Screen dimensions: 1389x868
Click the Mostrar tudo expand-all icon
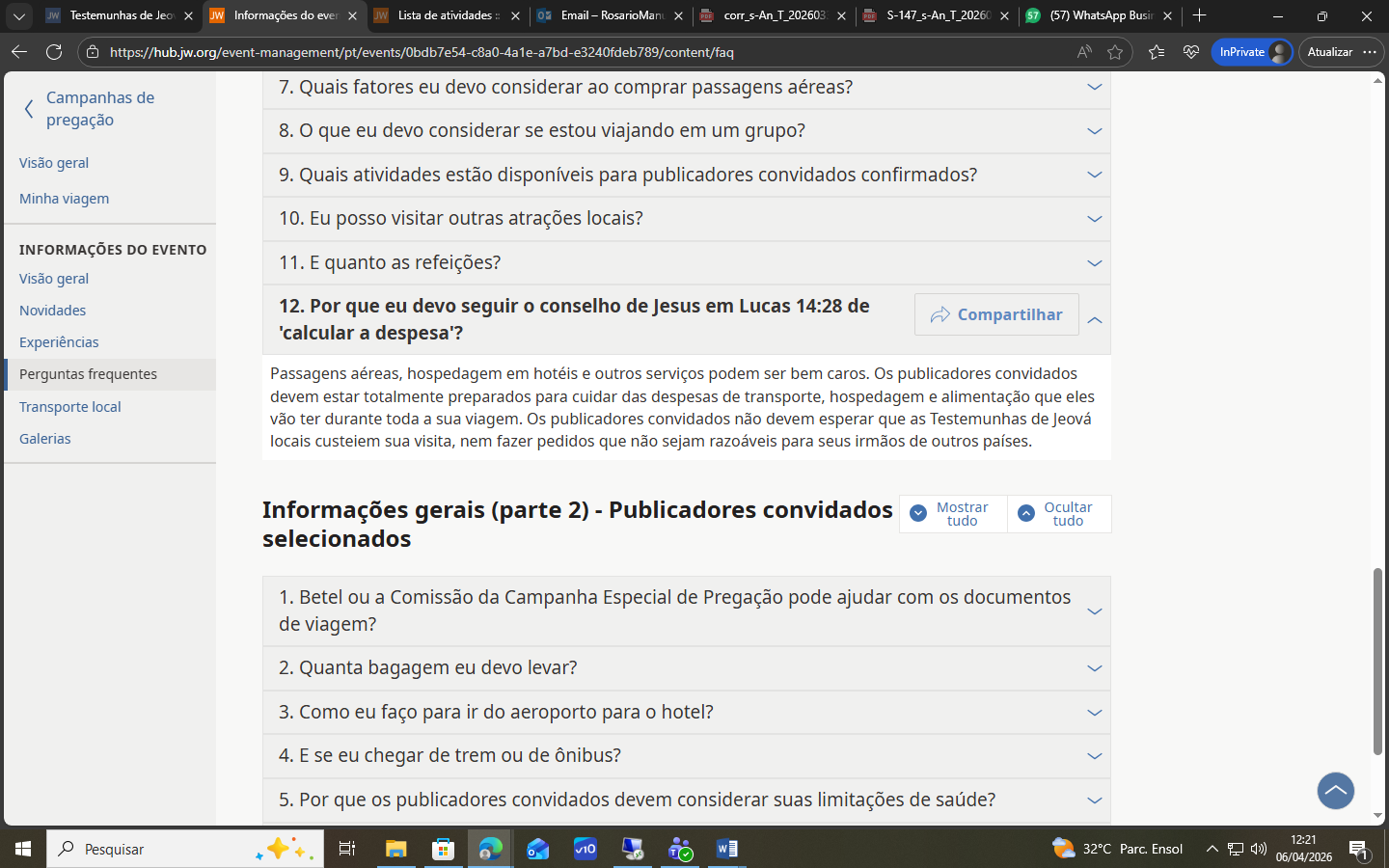click(918, 512)
